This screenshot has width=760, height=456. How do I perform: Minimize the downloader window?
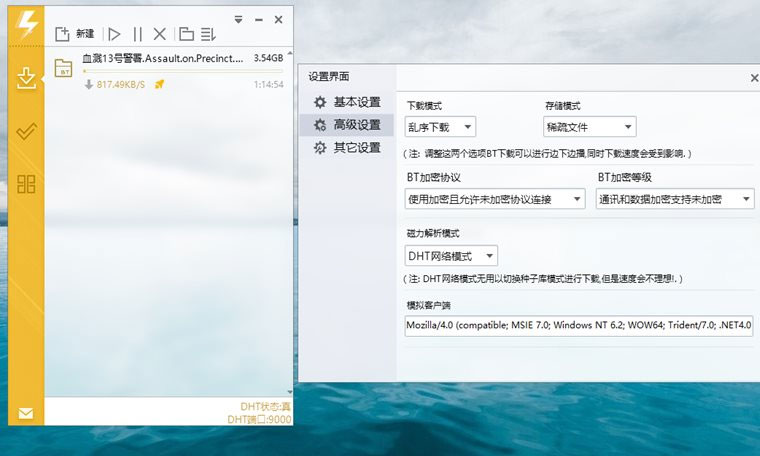[259, 20]
